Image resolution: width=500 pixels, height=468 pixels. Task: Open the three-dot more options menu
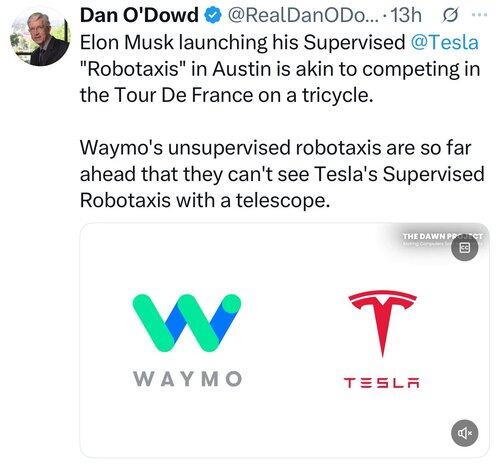point(480,15)
